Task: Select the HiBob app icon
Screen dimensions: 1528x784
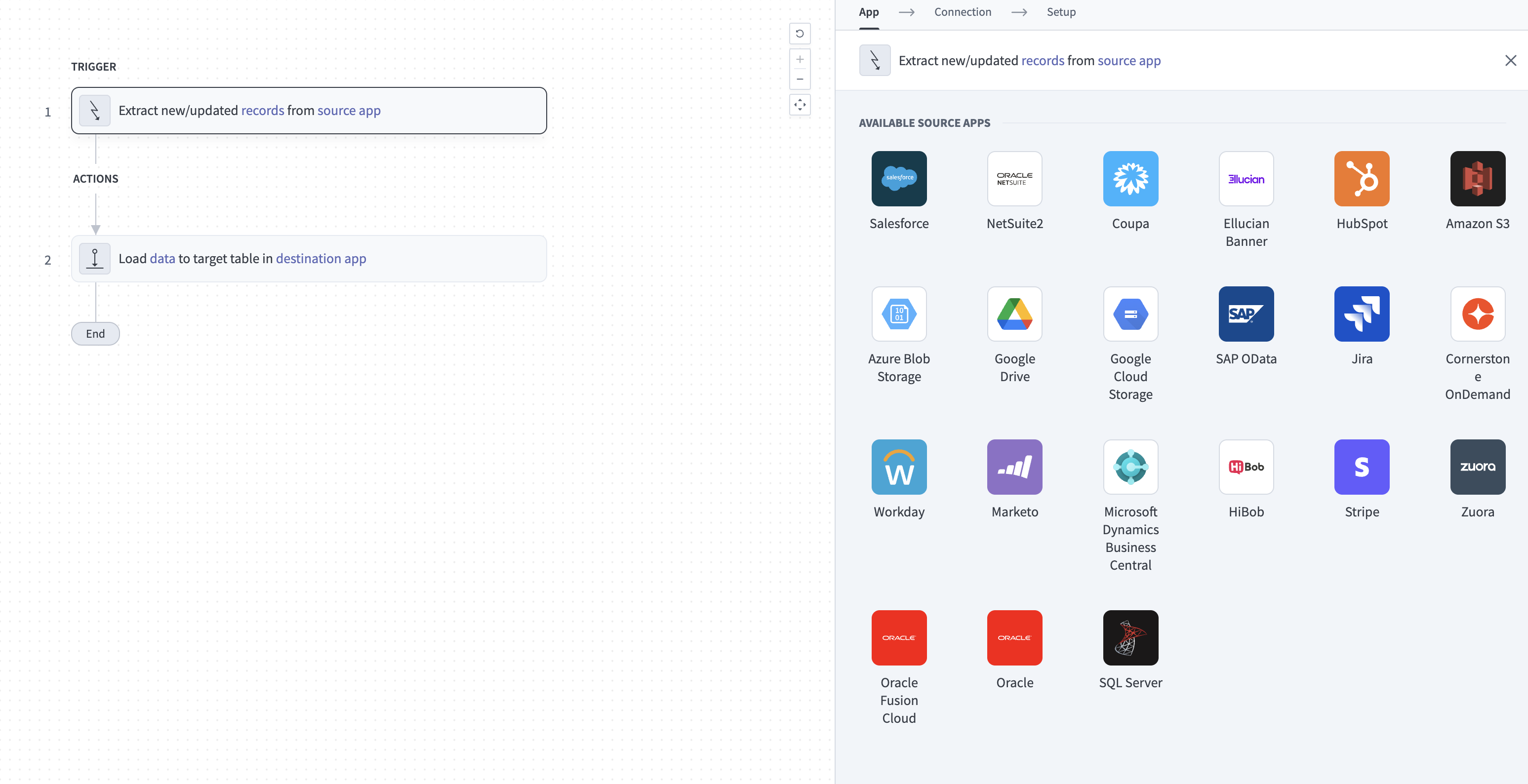Action: pos(1246,467)
